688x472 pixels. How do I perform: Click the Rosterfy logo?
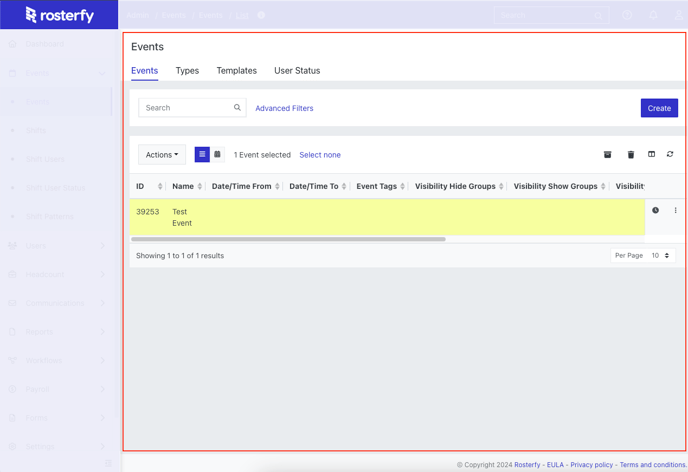pyautogui.click(x=59, y=15)
